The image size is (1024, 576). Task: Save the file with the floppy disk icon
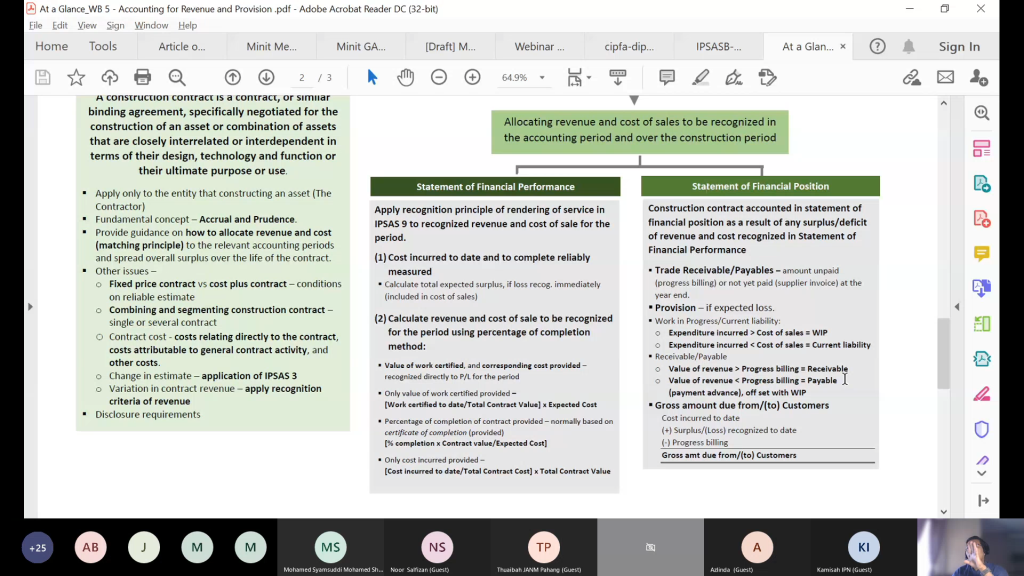click(42, 78)
